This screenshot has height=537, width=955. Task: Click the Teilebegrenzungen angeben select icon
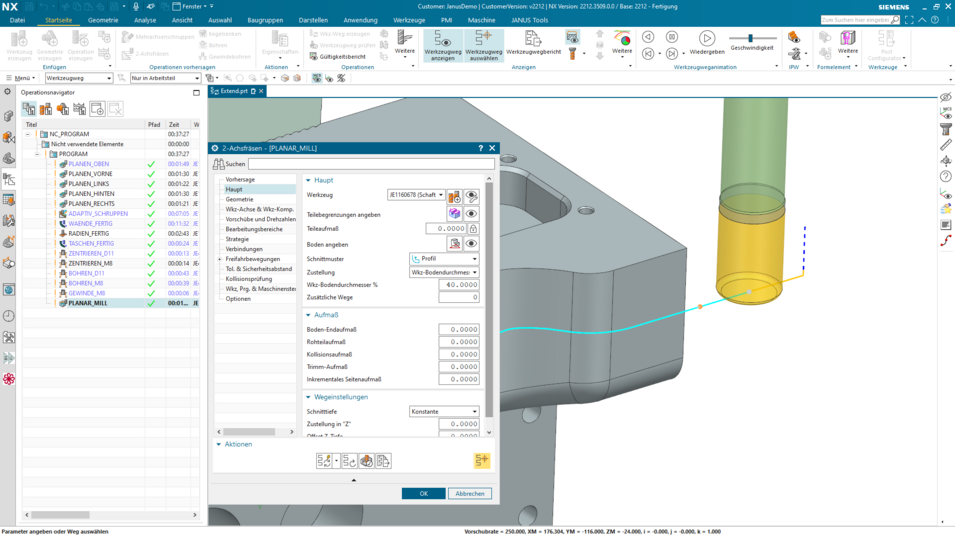[x=454, y=214]
